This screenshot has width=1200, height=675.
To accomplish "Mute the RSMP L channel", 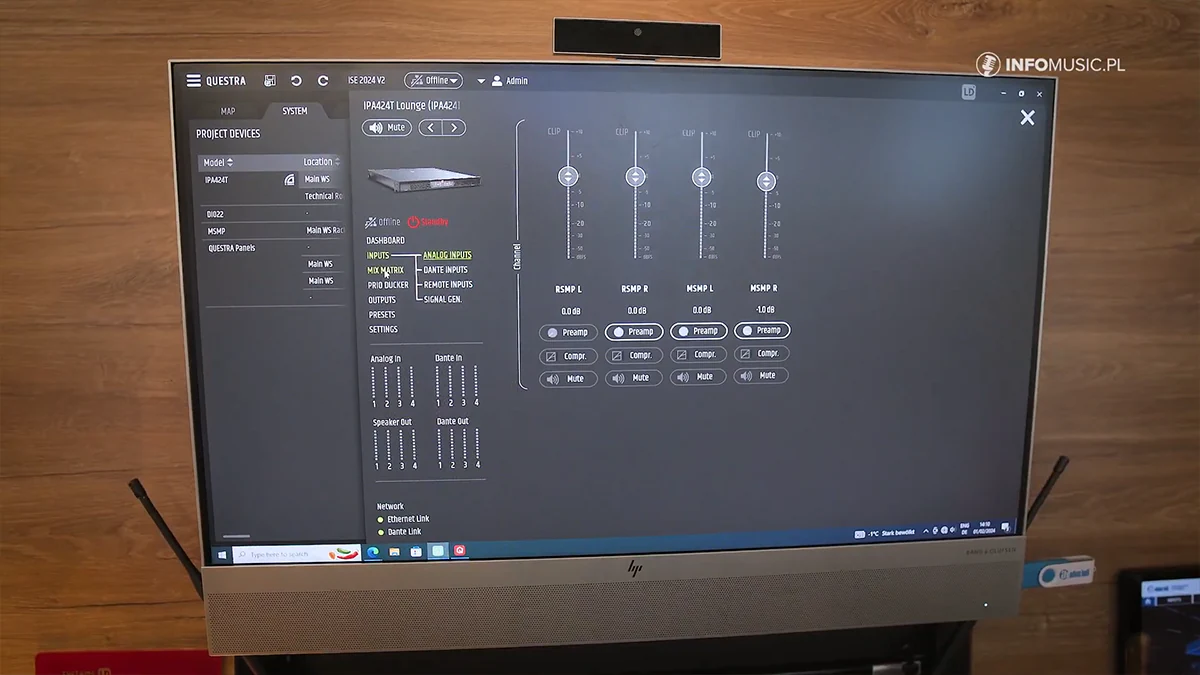I will tap(568, 379).
